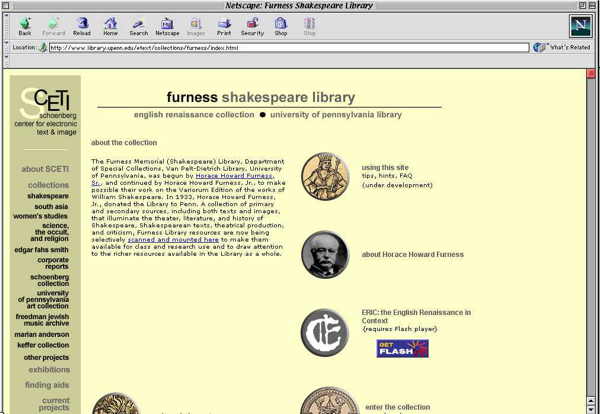Select south asia in the sidebar

[x=51, y=207]
